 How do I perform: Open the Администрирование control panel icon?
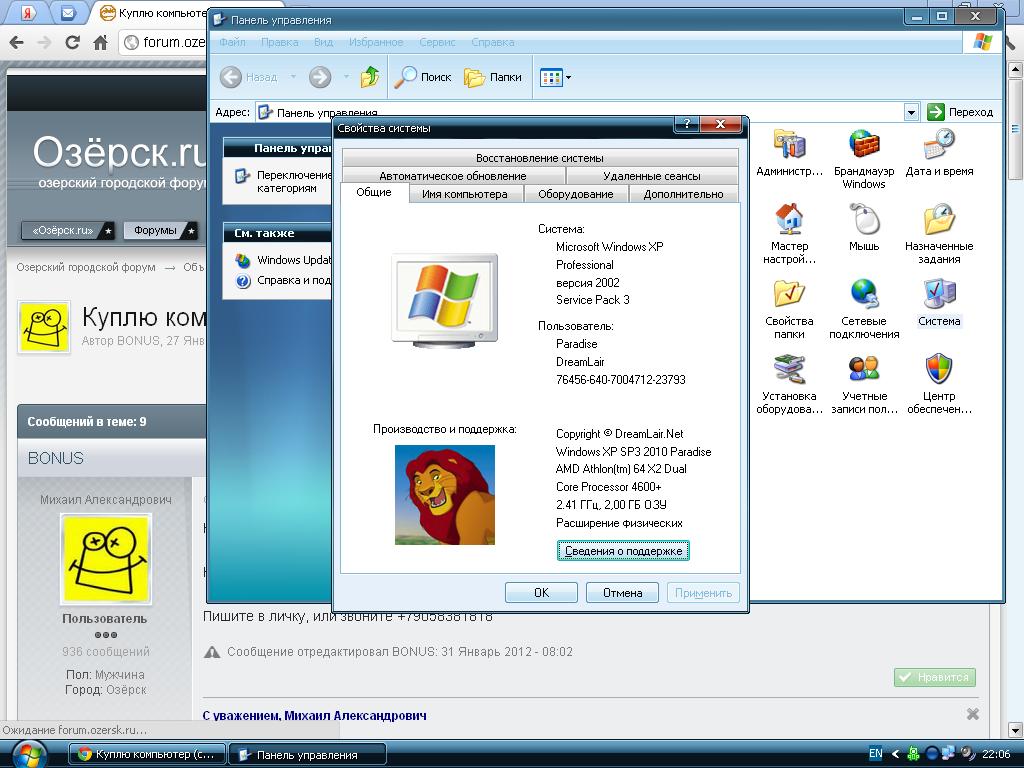789,152
